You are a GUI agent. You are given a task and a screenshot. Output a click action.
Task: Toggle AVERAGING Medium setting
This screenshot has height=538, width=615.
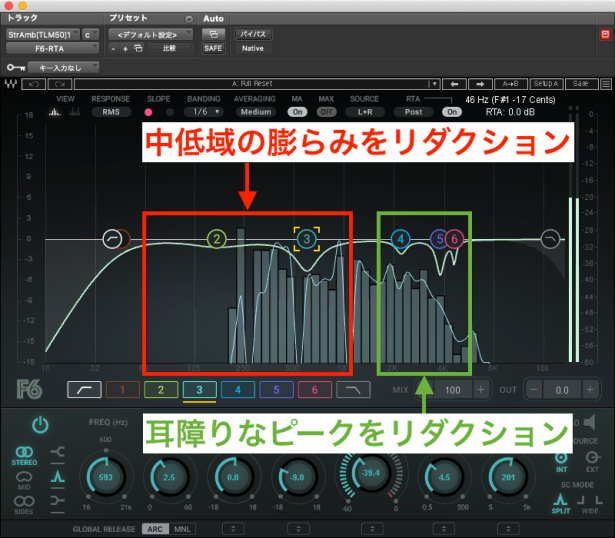(x=256, y=112)
